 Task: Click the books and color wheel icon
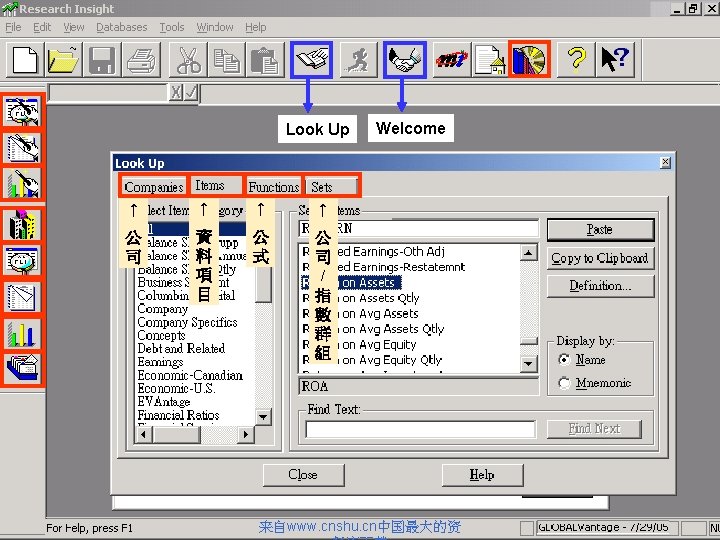click(529, 59)
